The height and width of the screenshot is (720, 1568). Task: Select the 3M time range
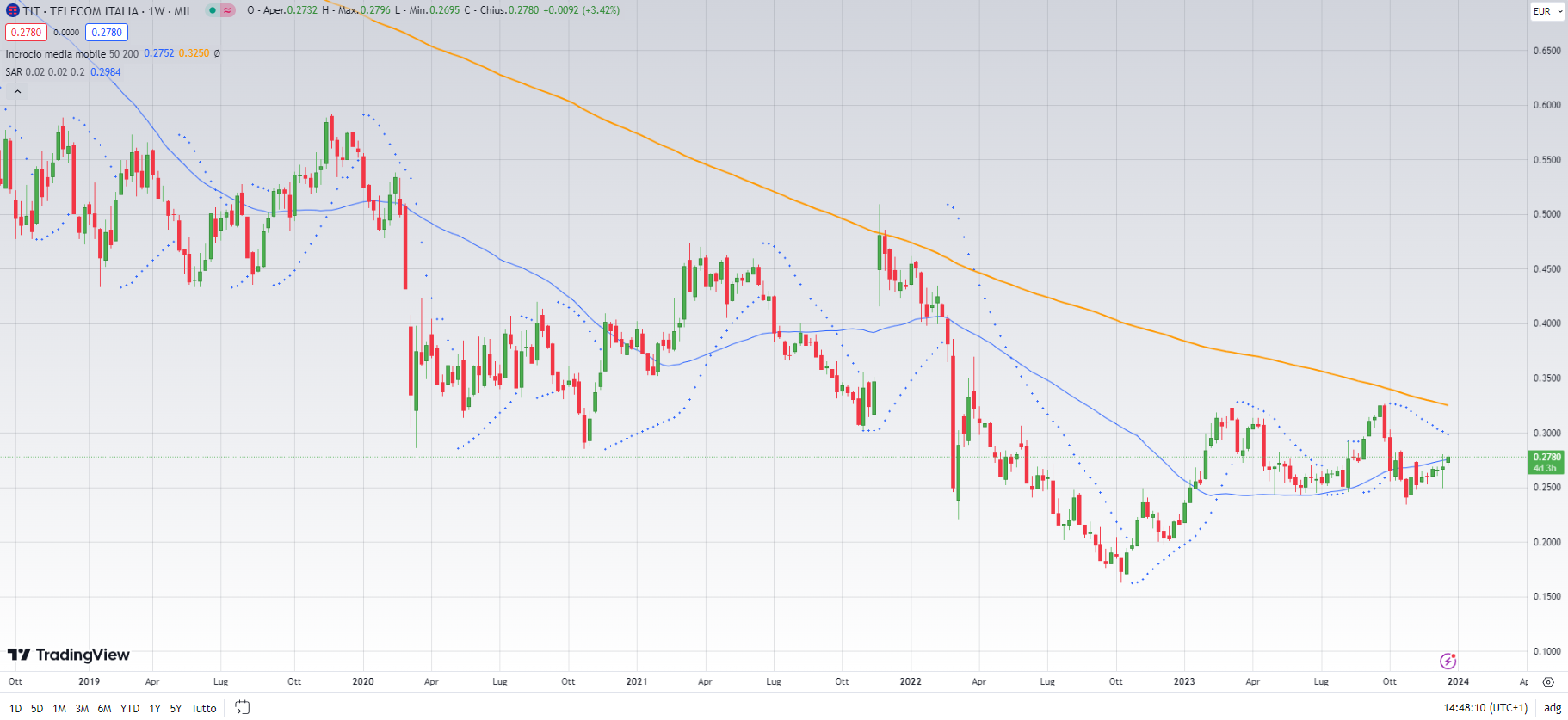click(82, 708)
